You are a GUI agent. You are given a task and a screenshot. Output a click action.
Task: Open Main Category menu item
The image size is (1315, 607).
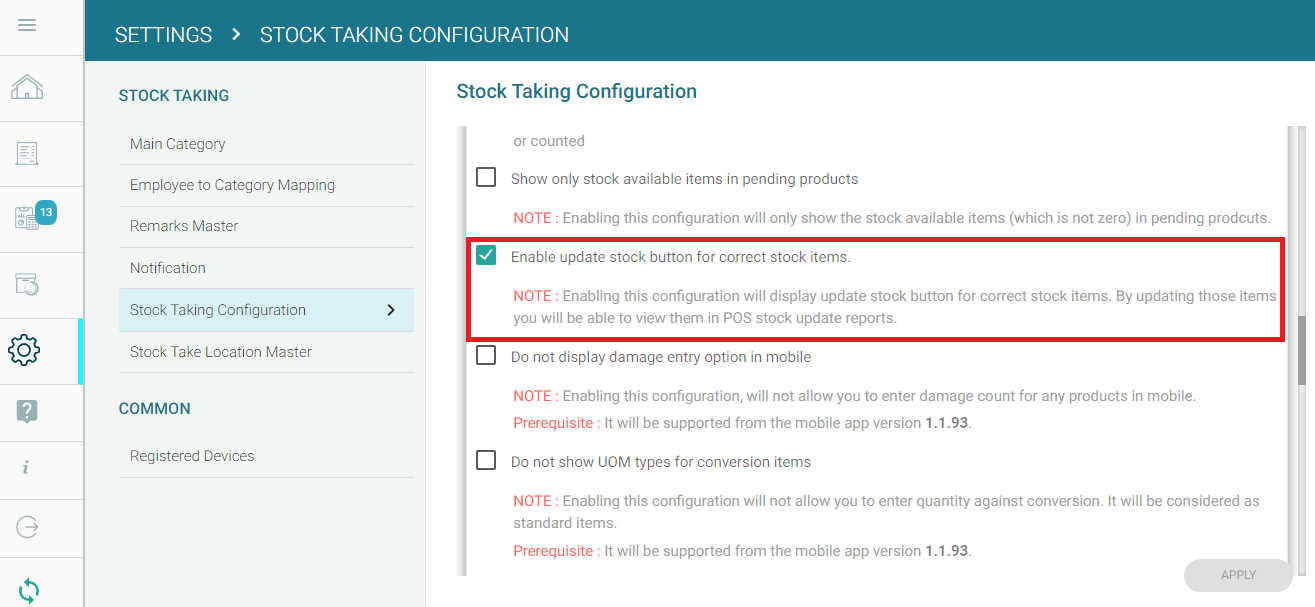coord(178,144)
